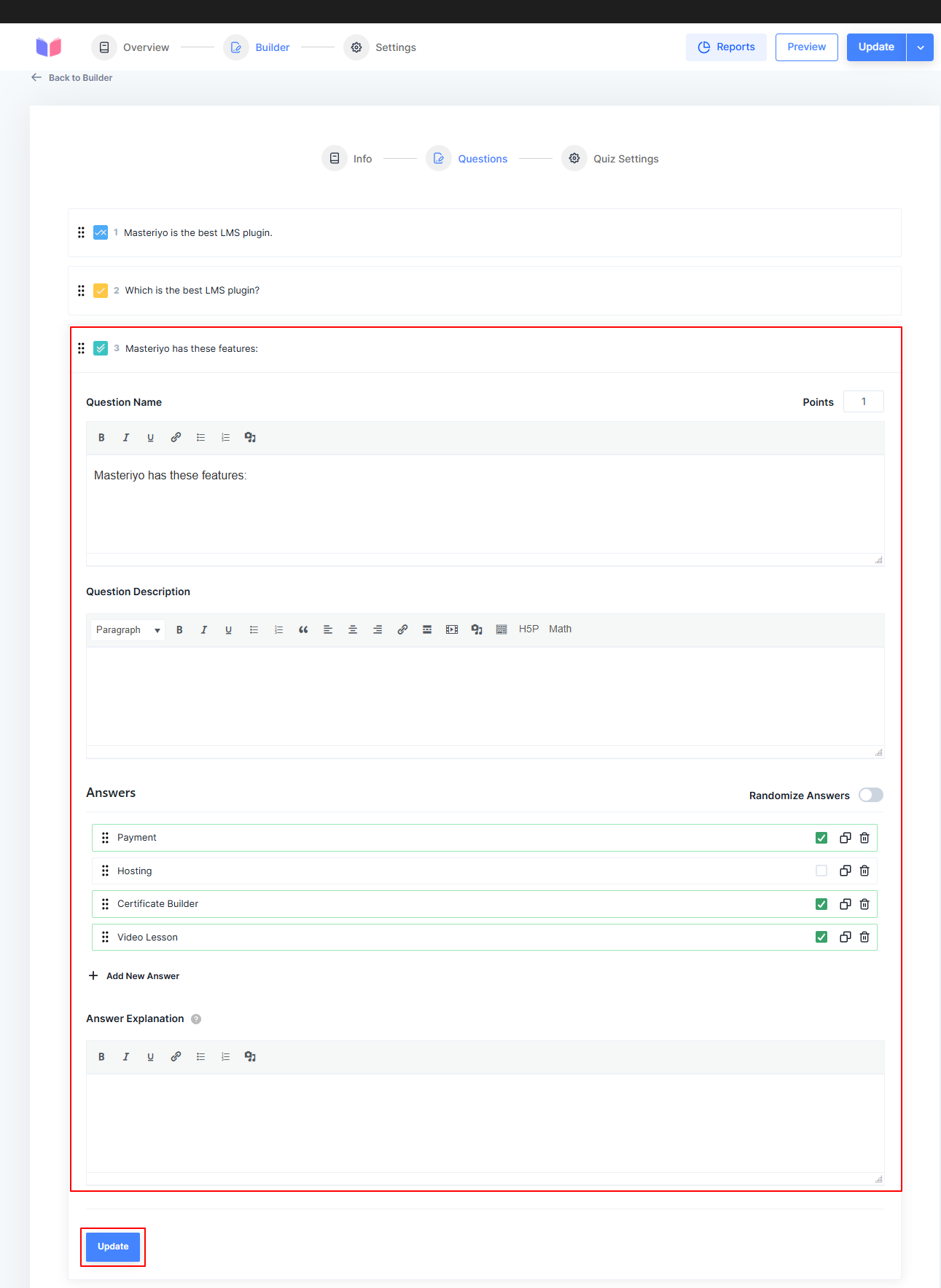Toggle bold in Question Description toolbar
Screen dimensions: 941x1288
click(x=179, y=630)
